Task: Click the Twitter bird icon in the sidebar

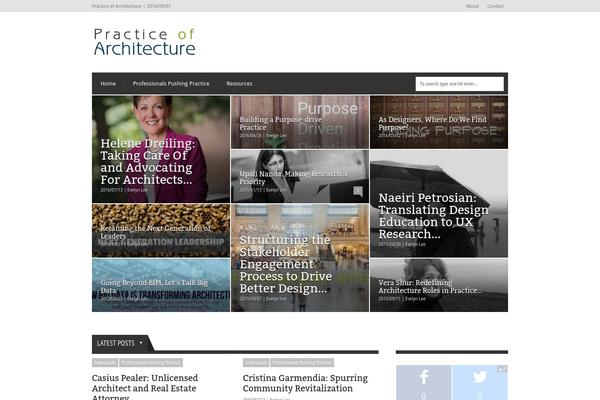Action: (x=480, y=377)
